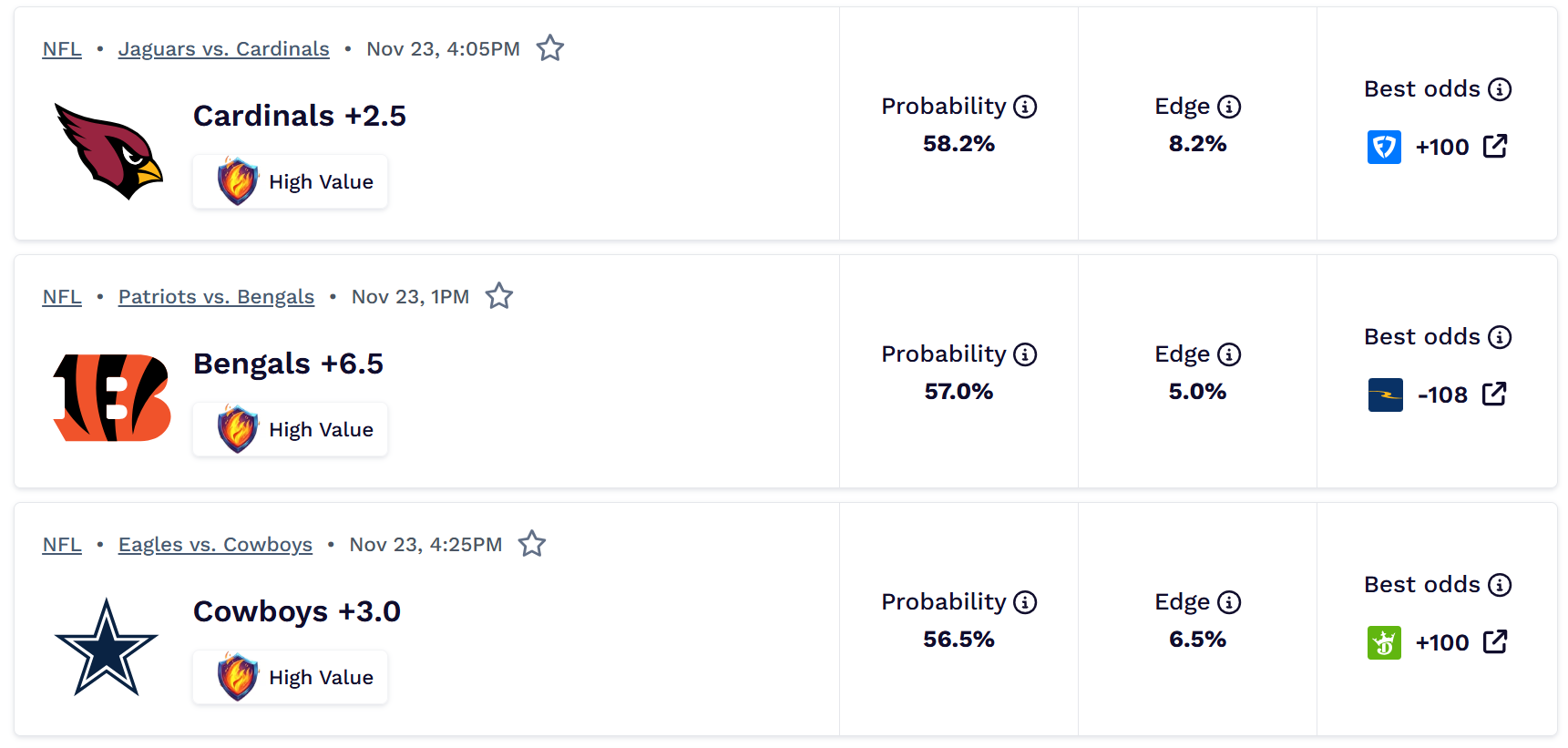Click the +100 odds for Cowboys

[x=1442, y=642]
